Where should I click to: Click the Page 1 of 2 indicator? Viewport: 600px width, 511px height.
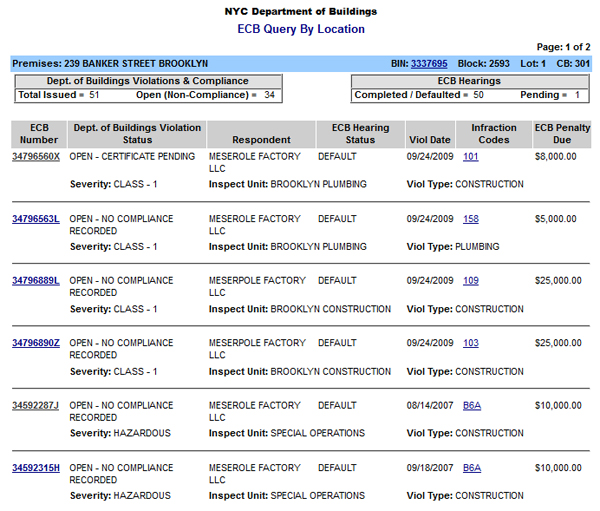pyautogui.click(x=563, y=47)
